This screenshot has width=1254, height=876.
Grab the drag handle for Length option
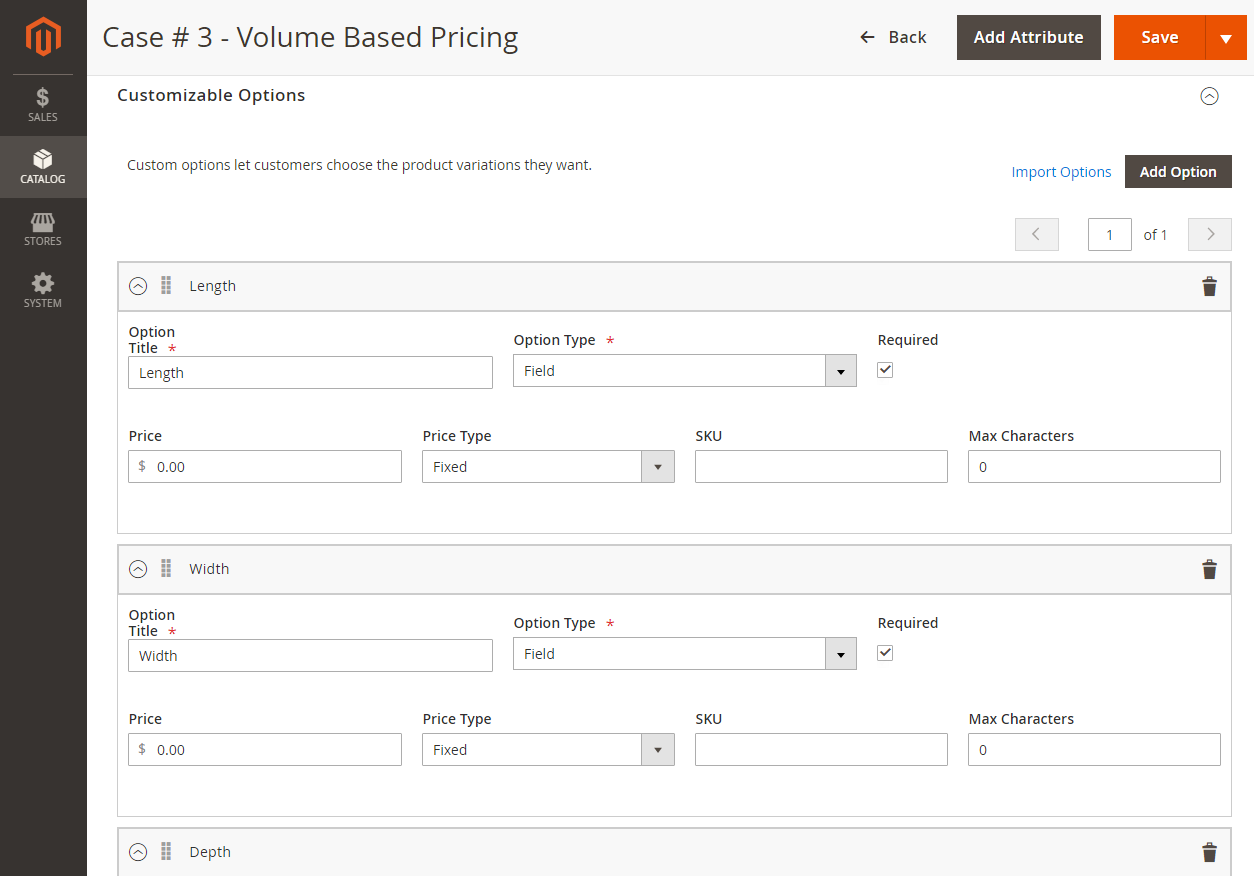(166, 286)
